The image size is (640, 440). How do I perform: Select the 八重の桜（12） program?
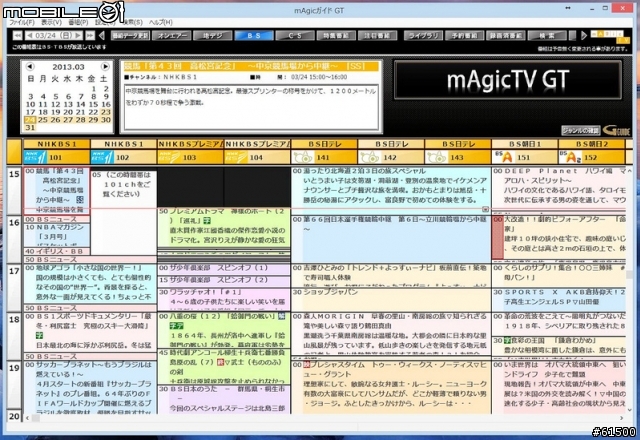click(x=224, y=330)
